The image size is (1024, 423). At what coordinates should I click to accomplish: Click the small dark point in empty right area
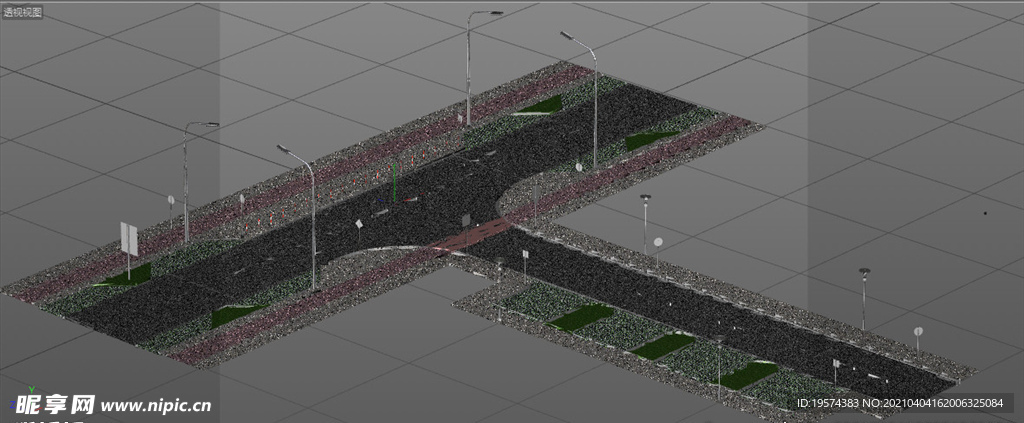pos(985,213)
